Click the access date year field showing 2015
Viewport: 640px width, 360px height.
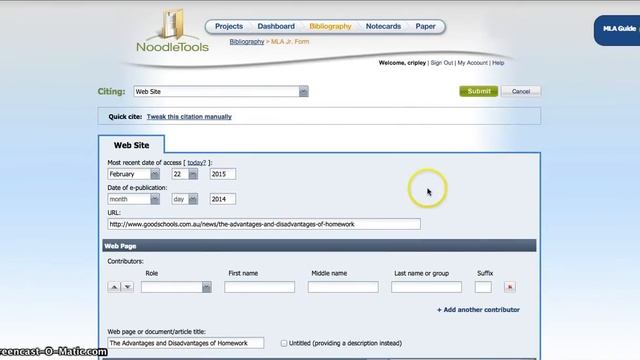click(x=222, y=174)
